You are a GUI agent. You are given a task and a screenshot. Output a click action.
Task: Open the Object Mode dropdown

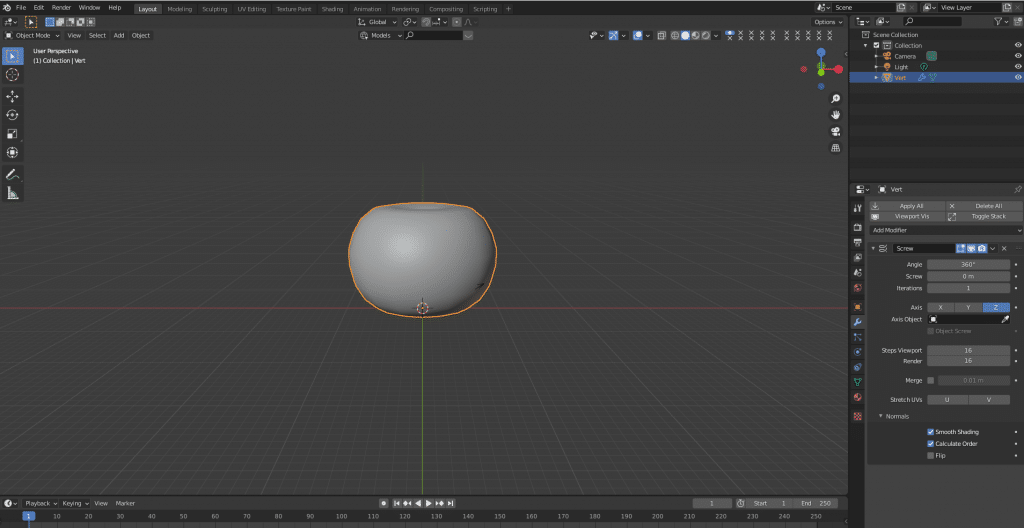(x=32, y=35)
